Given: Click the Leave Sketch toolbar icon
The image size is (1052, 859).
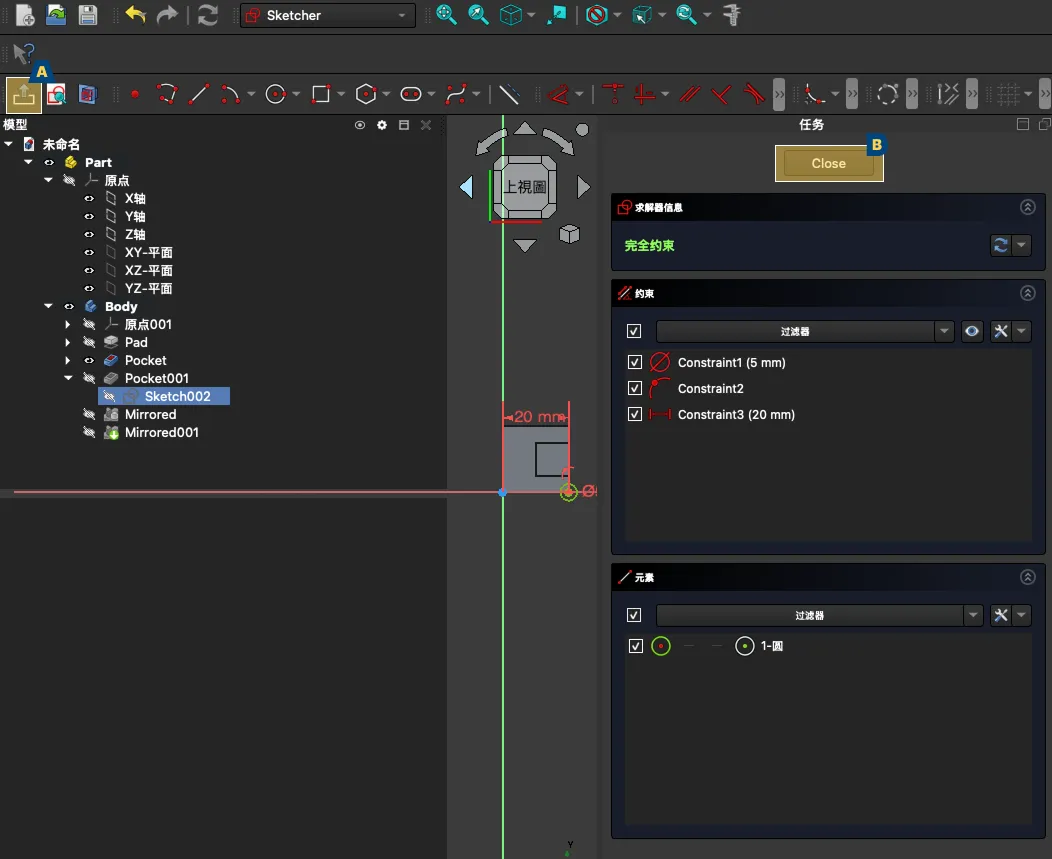Looking at the screenshot, I should pos(24,95).
